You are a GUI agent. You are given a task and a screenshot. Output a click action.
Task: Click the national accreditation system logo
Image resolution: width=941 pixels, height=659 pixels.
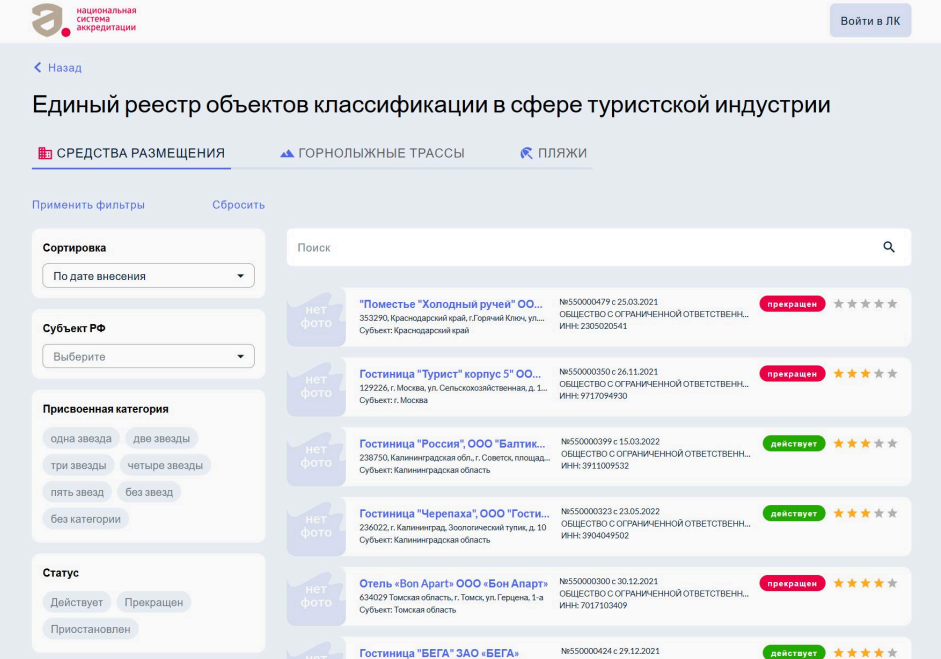(84, 20)
